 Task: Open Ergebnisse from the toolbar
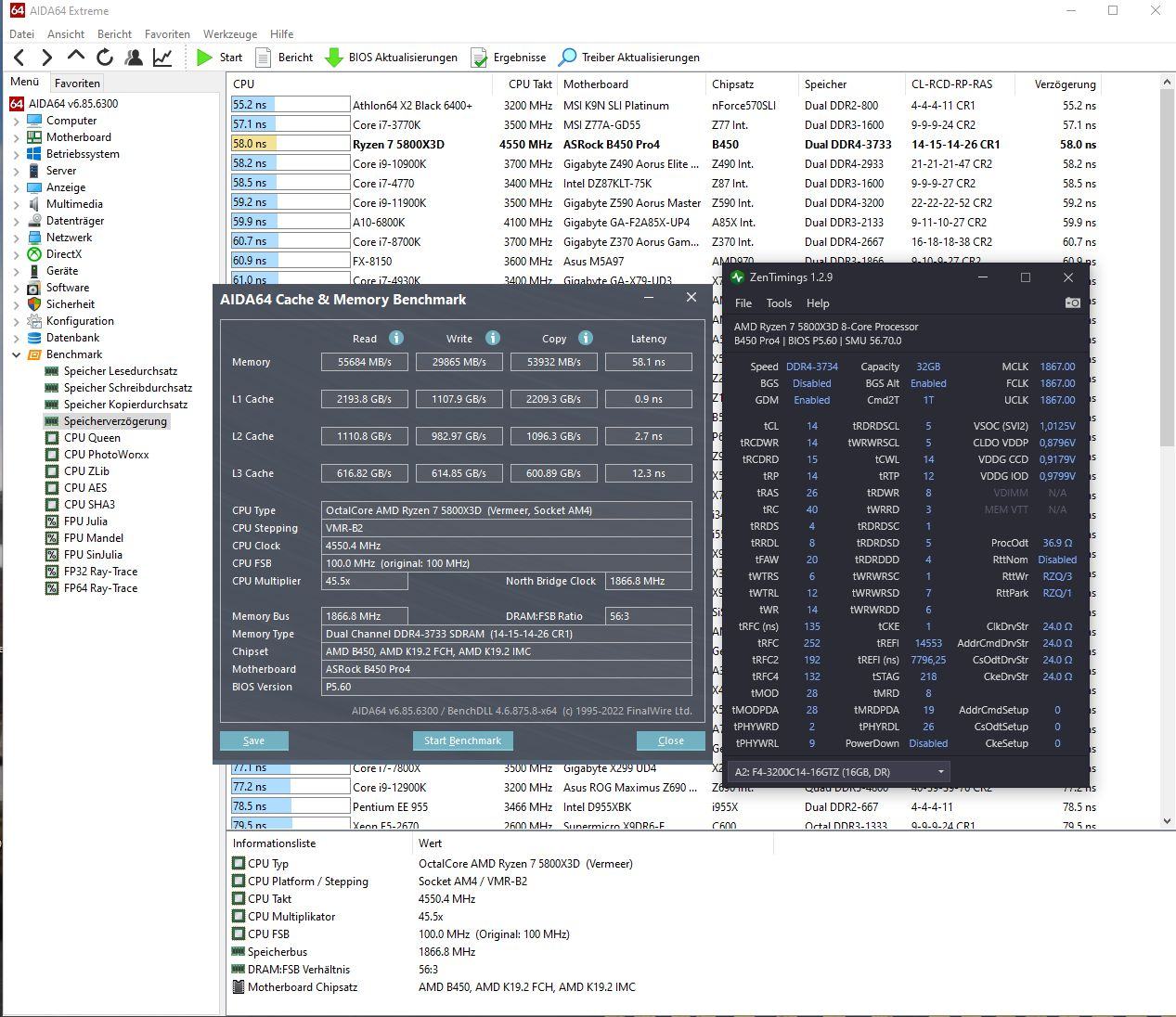tap(508, 58)
